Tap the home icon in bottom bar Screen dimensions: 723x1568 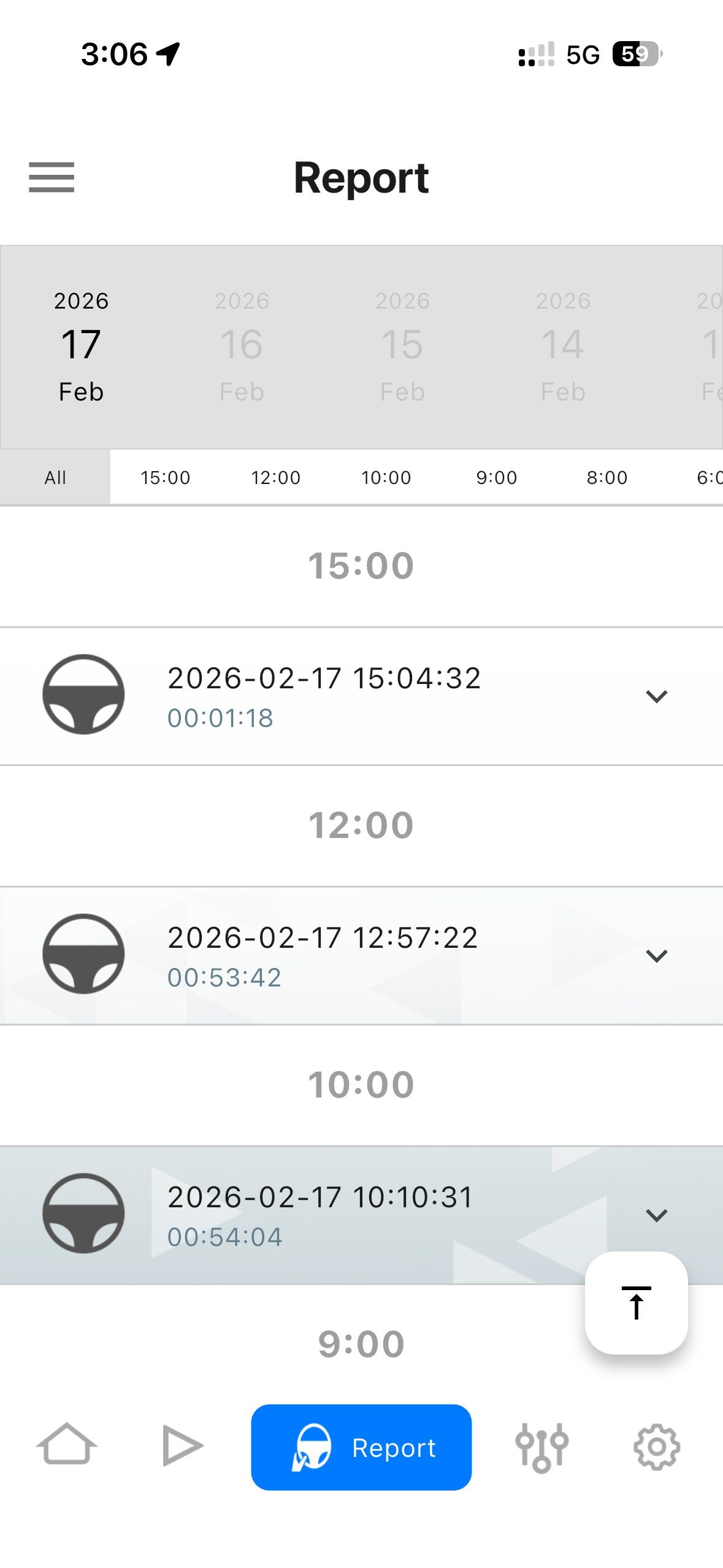click(x=67, y=1445)
